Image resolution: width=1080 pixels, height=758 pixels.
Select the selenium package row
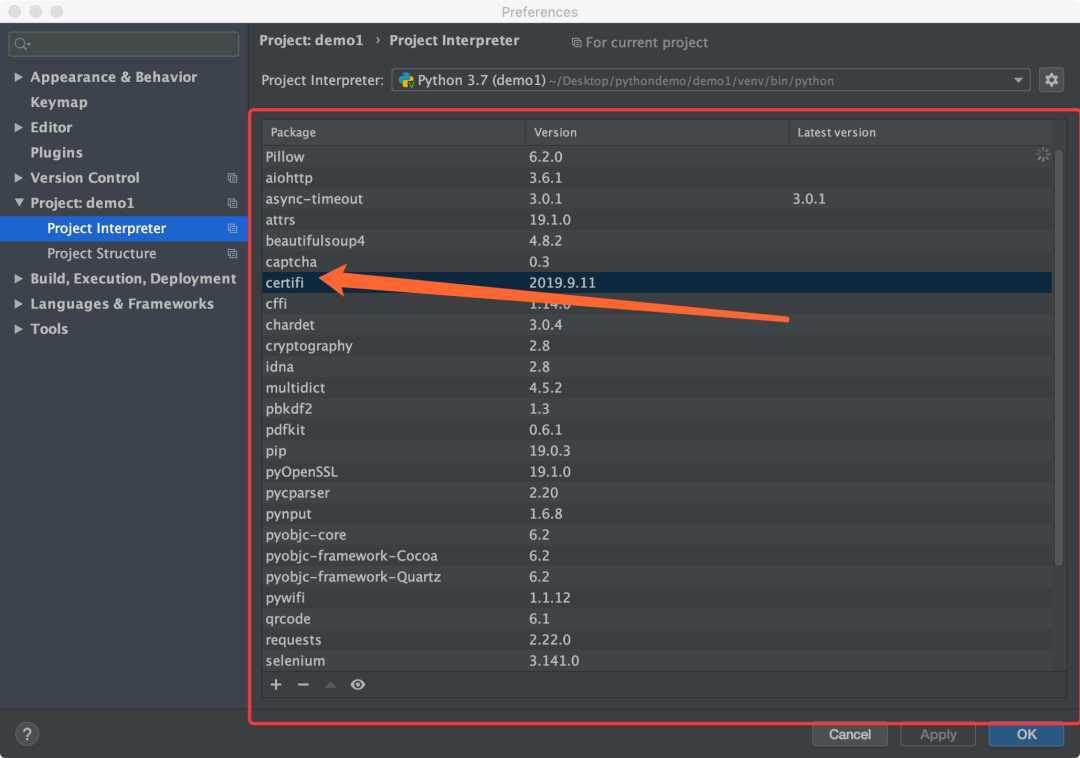pyautogui.click(x=657, y=661)
